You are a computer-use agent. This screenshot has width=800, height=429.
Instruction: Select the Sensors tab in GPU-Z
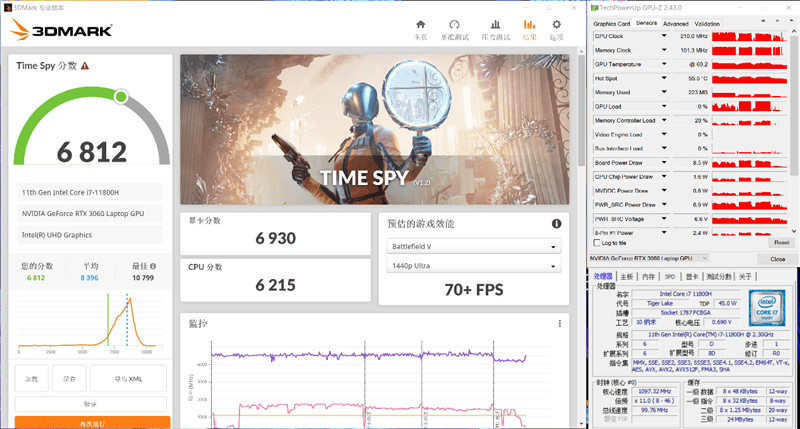click(x=646, y=23)
